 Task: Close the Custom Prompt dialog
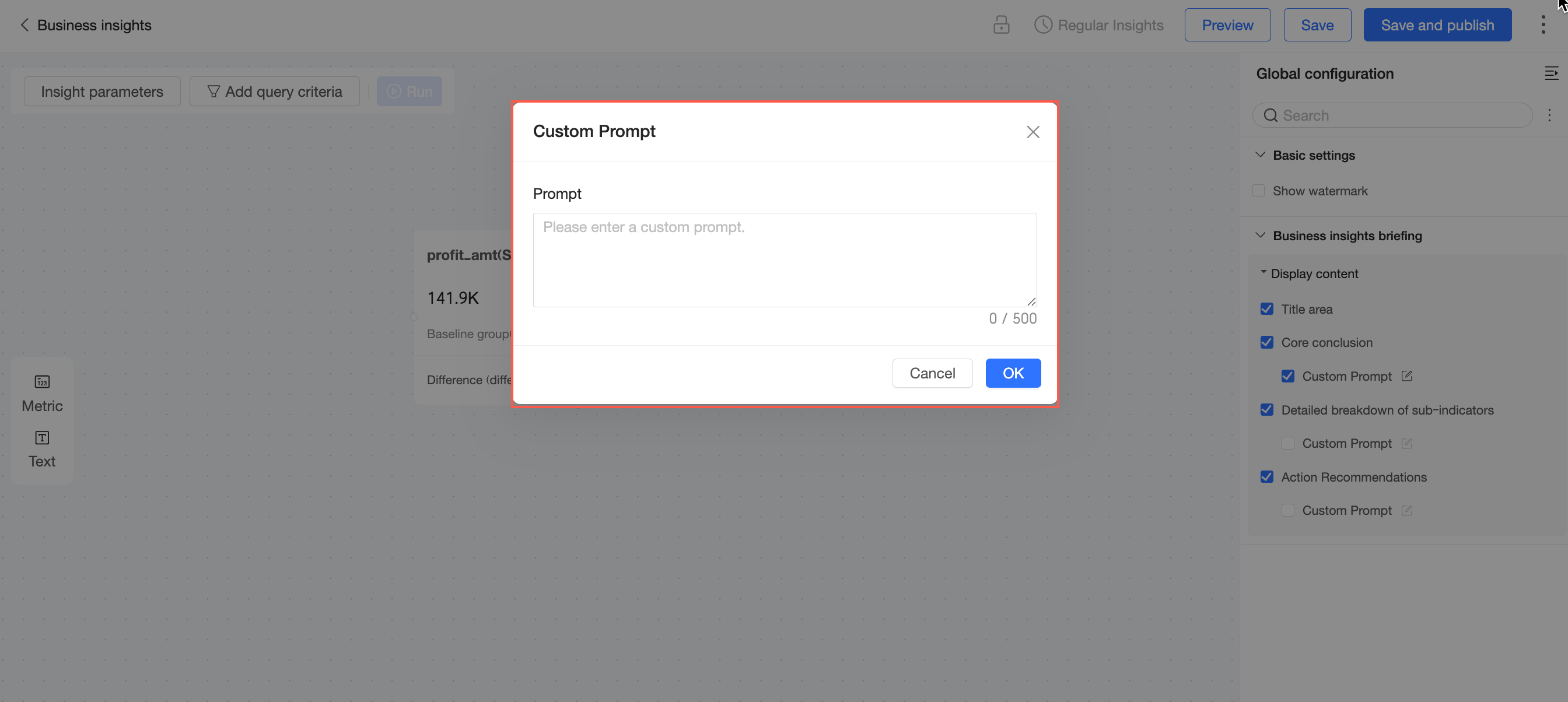(x=1032, y=132)
